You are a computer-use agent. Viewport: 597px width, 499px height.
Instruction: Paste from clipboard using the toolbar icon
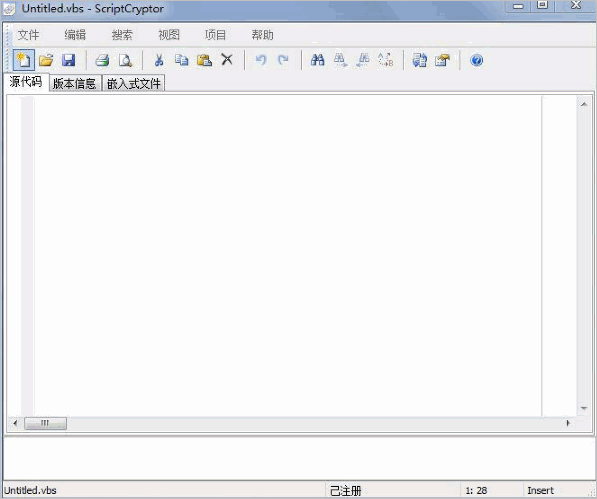[x=204, y=60]
